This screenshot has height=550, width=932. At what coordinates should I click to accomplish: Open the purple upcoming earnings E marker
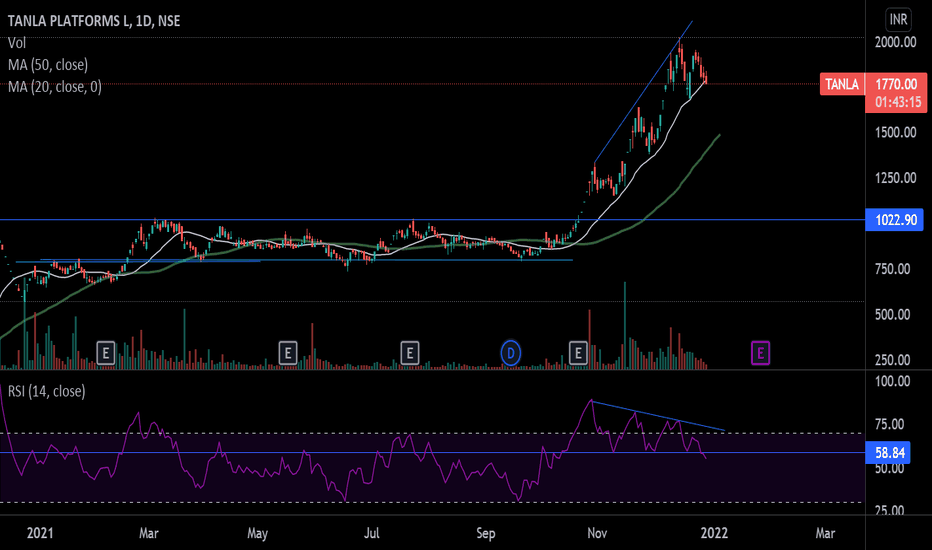pyautogui.click(x=760, y=353)
